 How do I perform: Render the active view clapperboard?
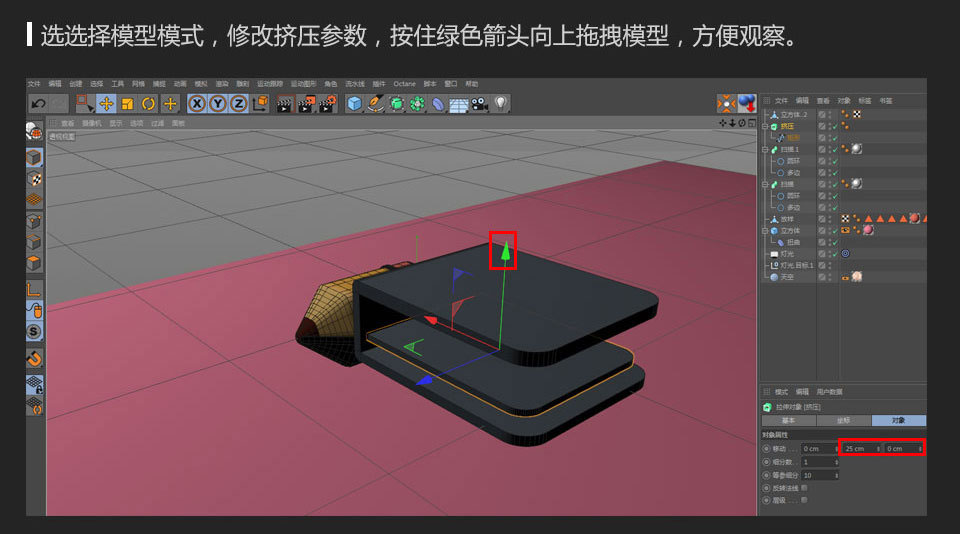tap(284, 104)
